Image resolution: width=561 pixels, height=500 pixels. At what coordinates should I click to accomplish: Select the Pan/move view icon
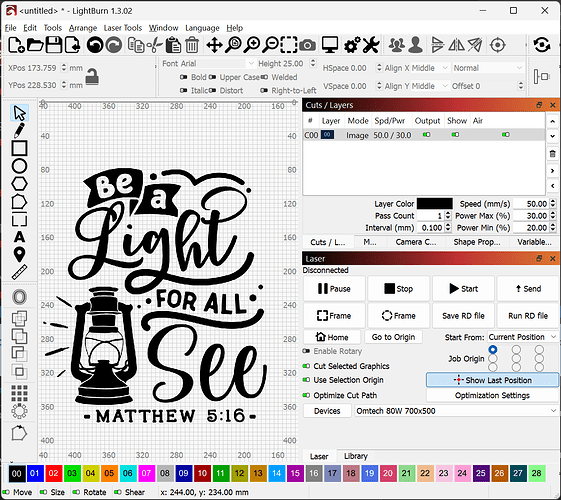214,45
